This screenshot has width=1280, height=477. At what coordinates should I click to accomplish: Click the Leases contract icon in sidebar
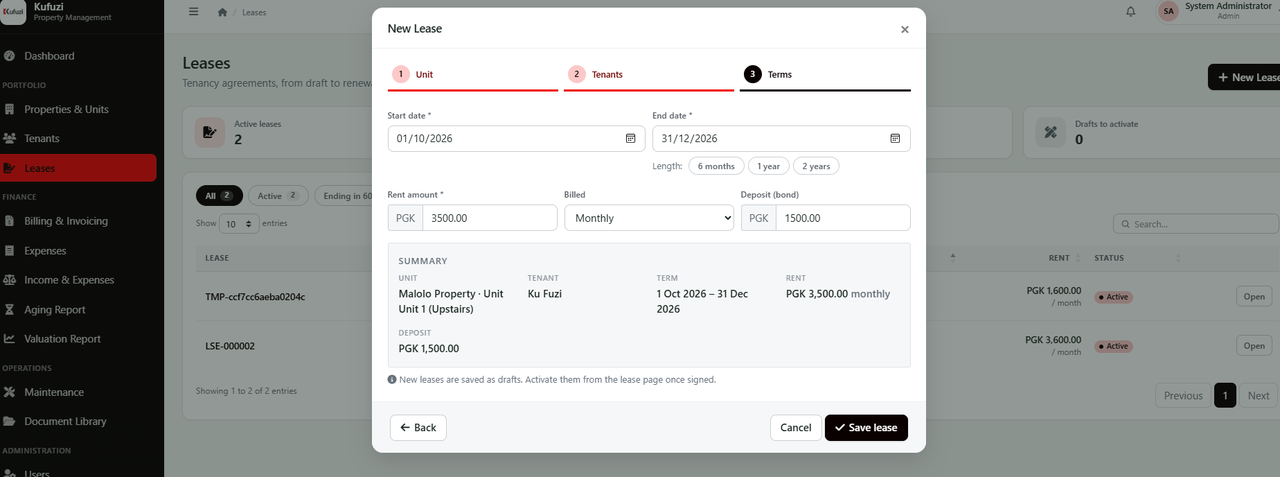[x=10, y=168]
